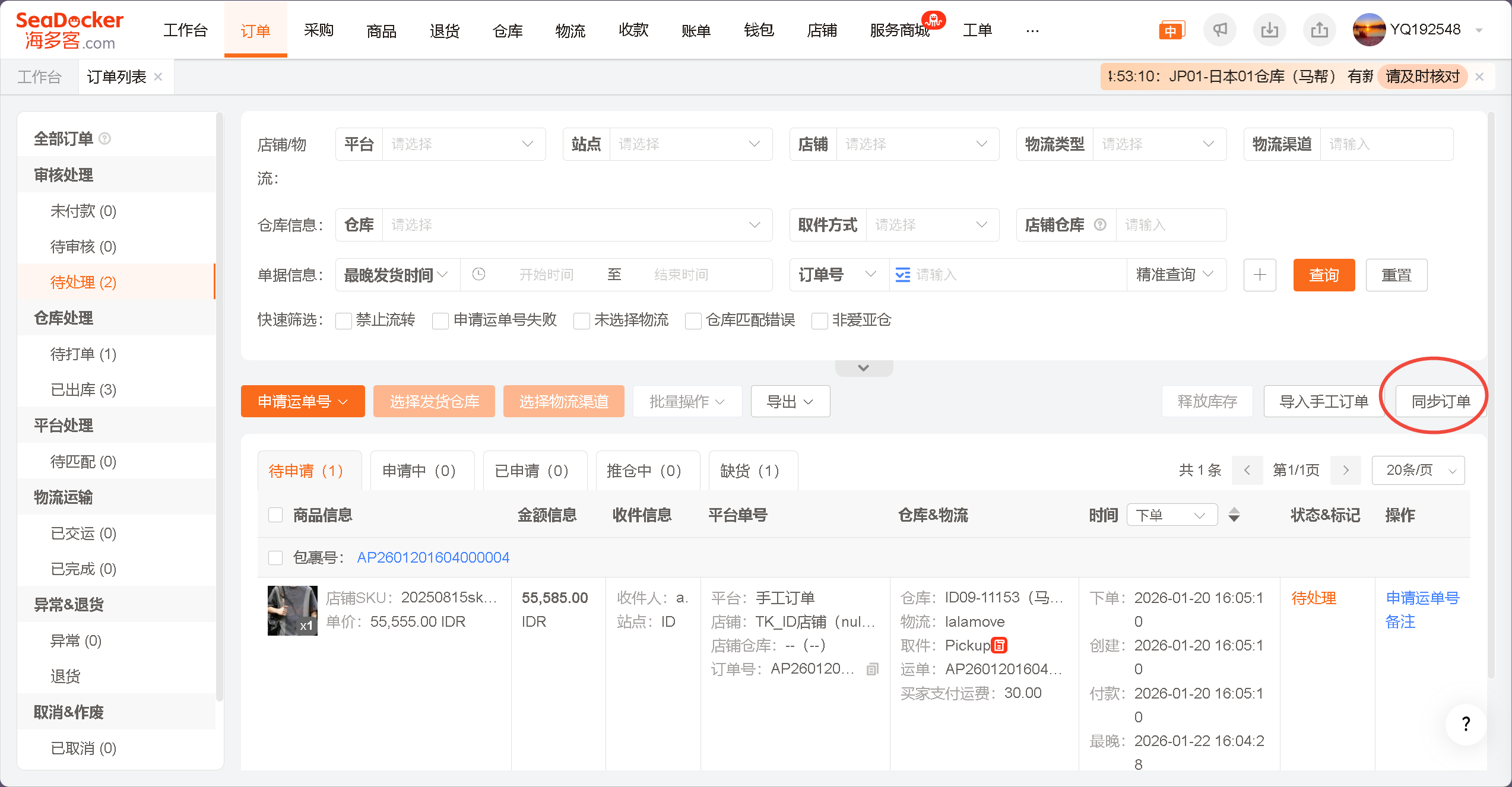Click the help icon beside 全部订单
The height and width of the screenshot is (787, 1512).
(105, 139)
